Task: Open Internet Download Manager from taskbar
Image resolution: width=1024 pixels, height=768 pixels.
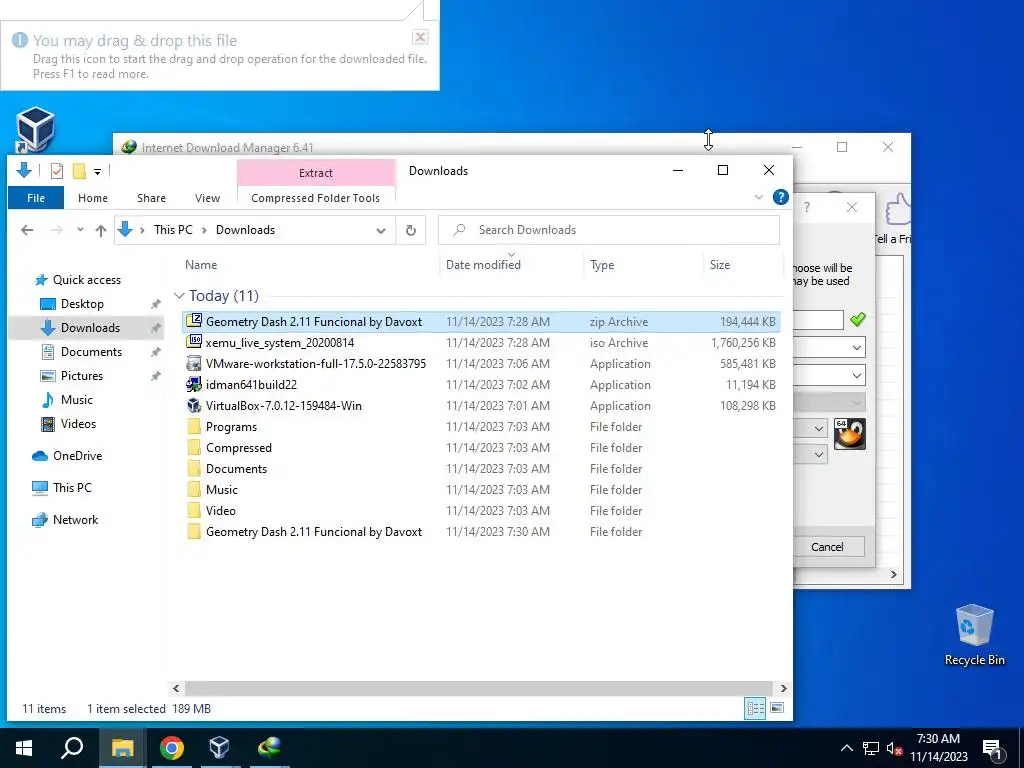Action: tap(269, 748)
